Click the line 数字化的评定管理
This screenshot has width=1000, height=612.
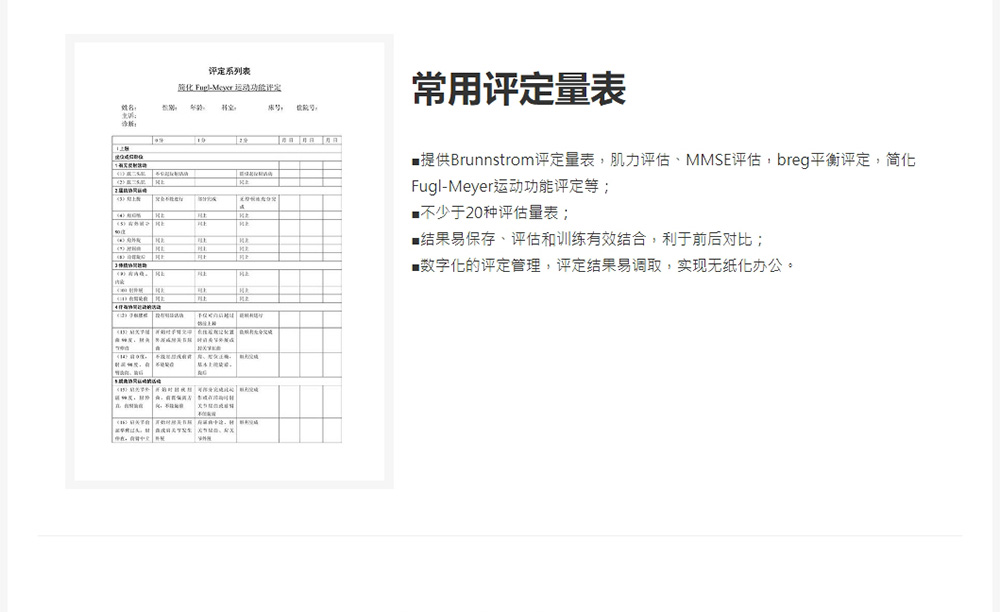(603, 265)
